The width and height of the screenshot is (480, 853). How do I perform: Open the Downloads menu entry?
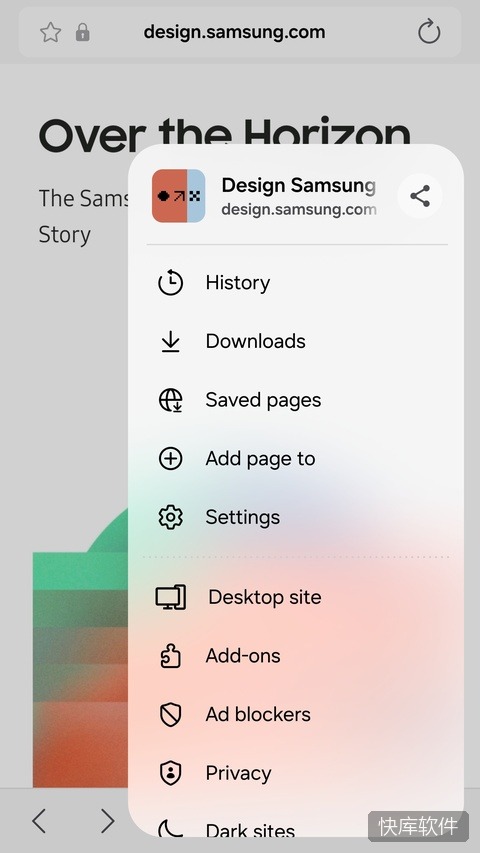296,342
